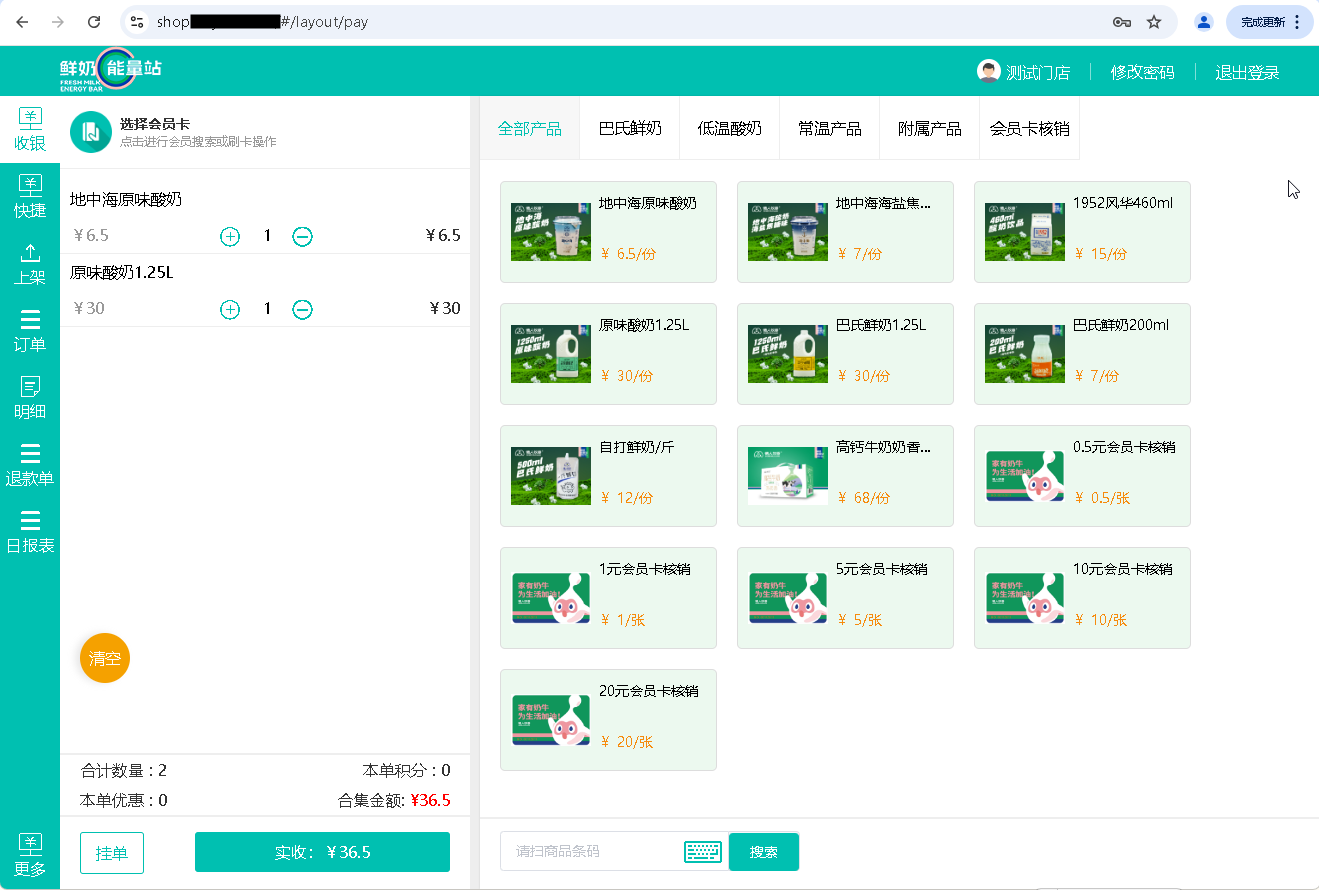Click the 实收 ¥36.5 checkout button
The width and height of the screenshot is (1319, 890).
[x=322, y=852]
